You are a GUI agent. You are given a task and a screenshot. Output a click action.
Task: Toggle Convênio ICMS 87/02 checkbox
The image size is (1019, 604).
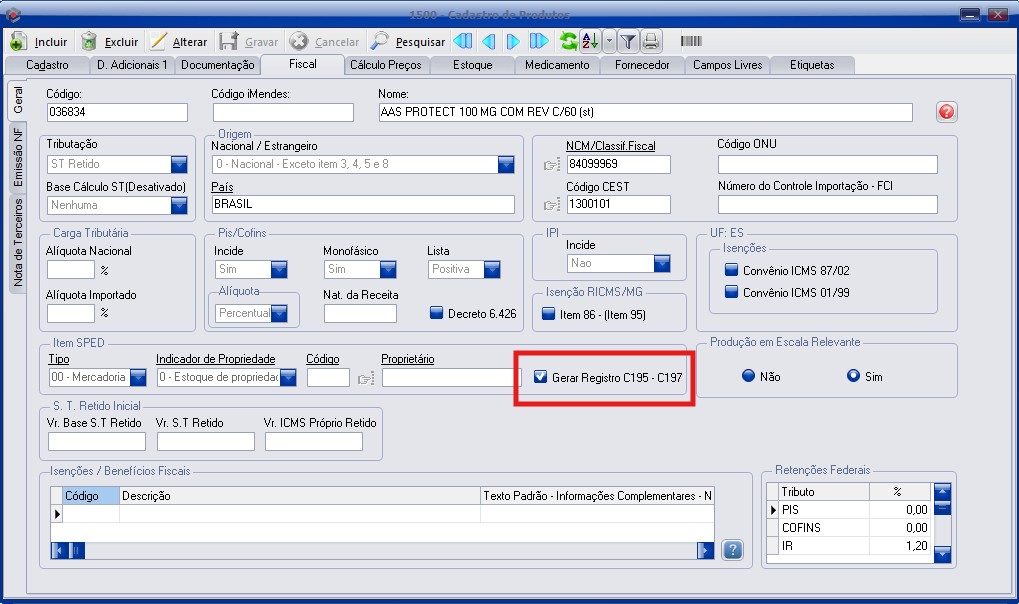(731, 270)
